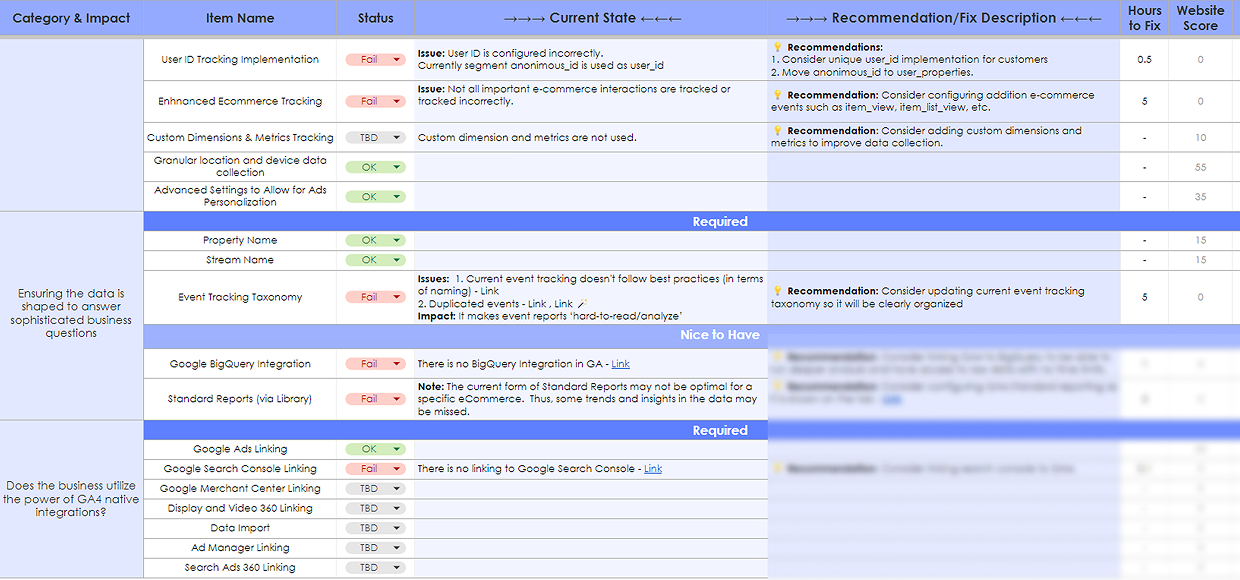Click the Category & Impact header cell

[x=70, y=18]
